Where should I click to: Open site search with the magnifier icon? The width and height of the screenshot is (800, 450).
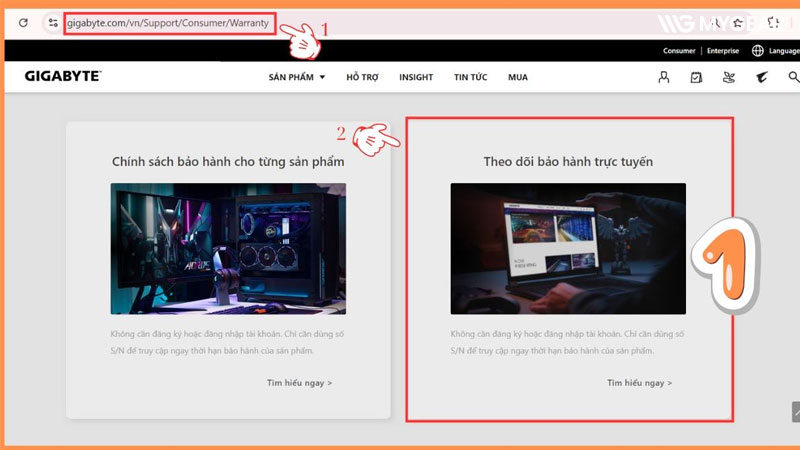(x=793, y=77)
